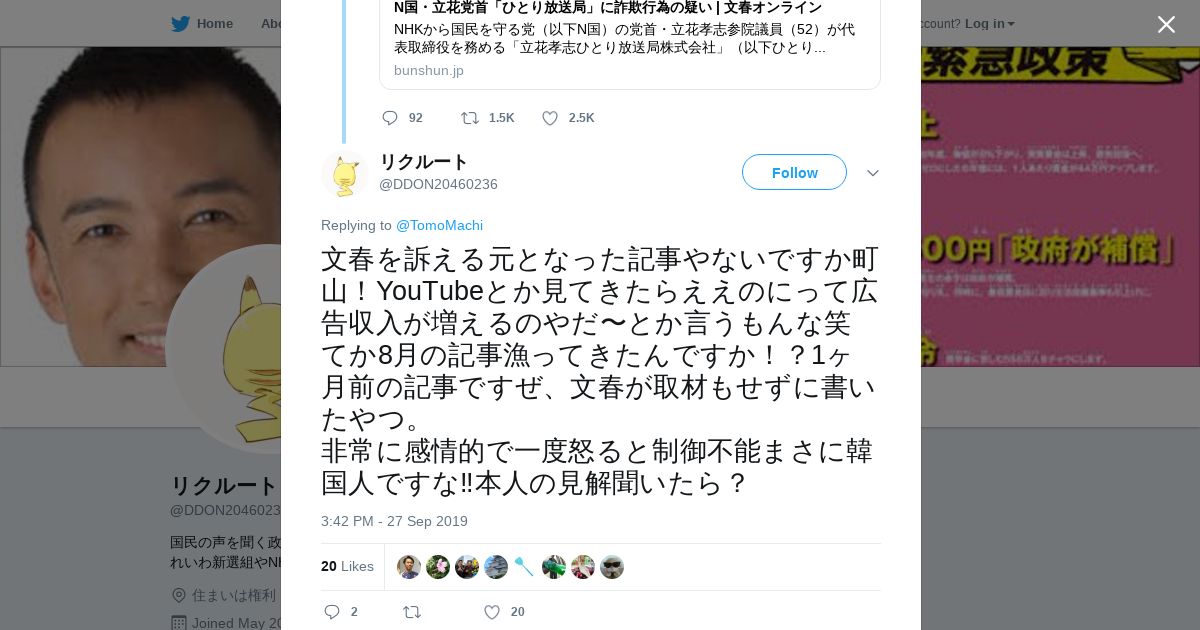Open the @TomoMachi mention link
1200x630 pixels.
(x=439, y=225)
